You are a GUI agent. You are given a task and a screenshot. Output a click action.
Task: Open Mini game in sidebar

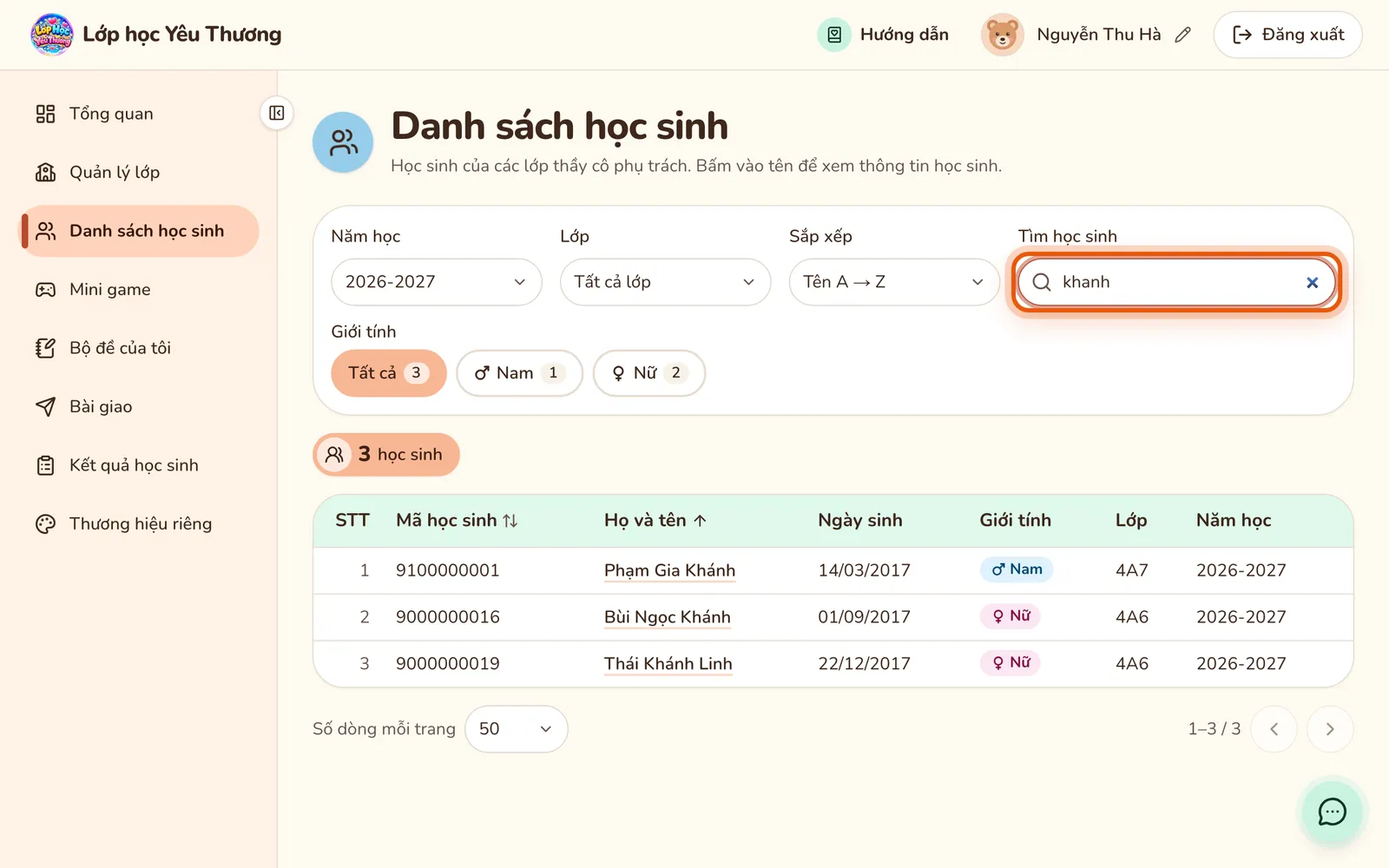tap(141, 289)
